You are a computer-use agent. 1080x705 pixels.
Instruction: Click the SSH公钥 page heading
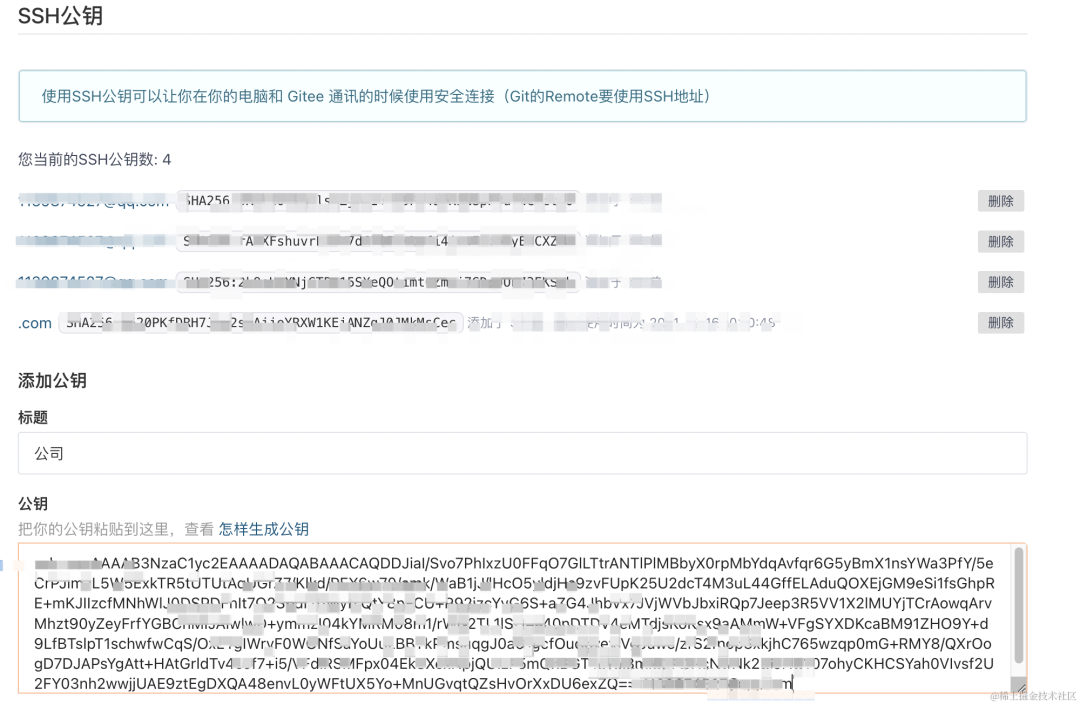pyautogui.click(x=61, y=15)
